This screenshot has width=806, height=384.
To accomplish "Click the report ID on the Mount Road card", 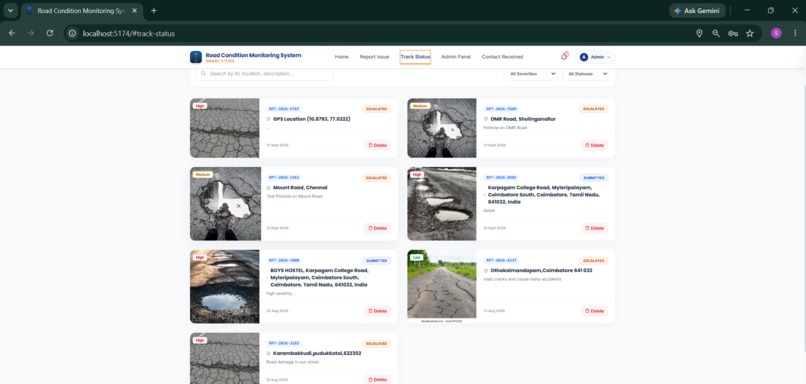I will click(284, 178).
